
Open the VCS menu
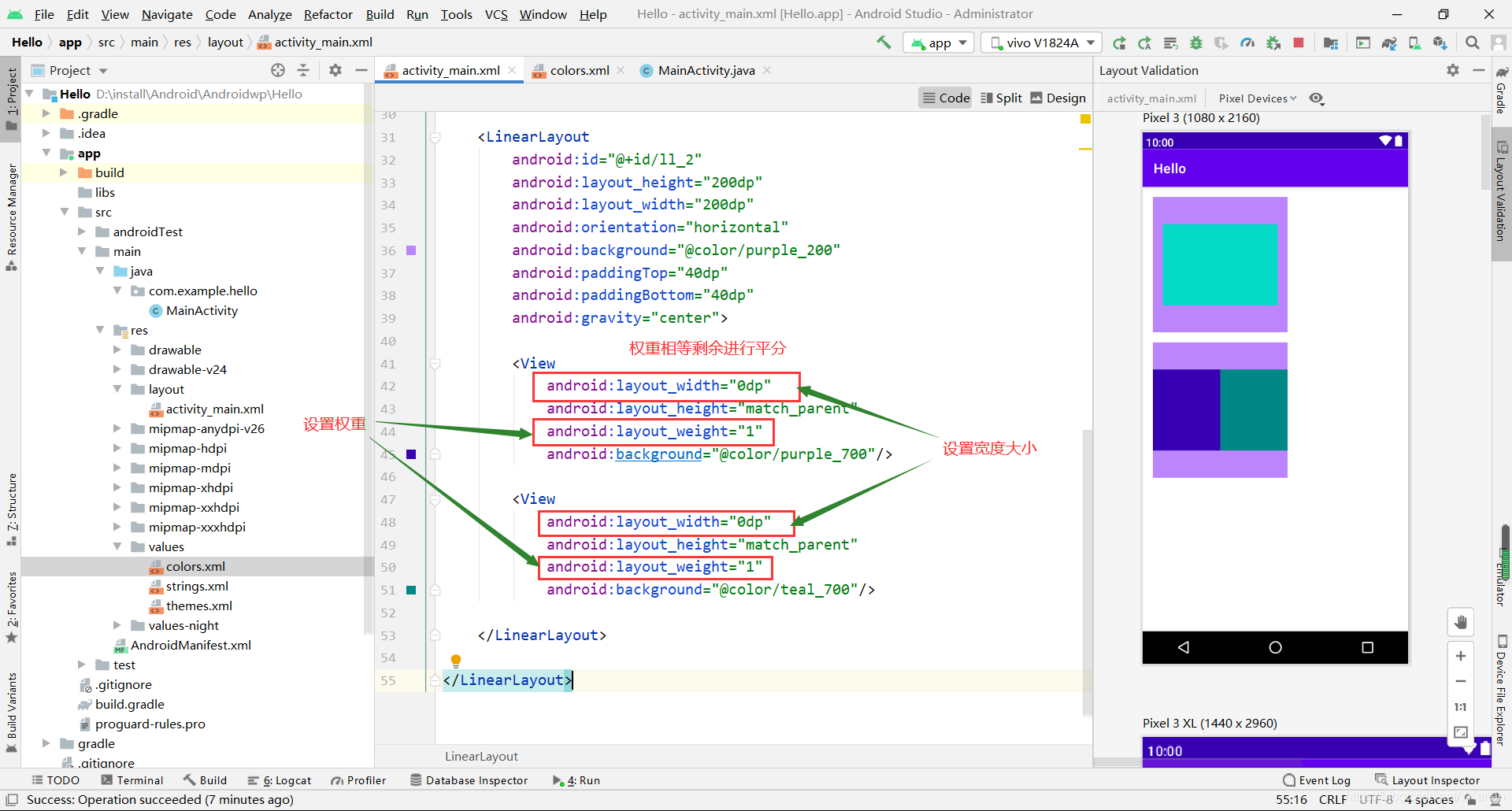(x=496, y=14)
